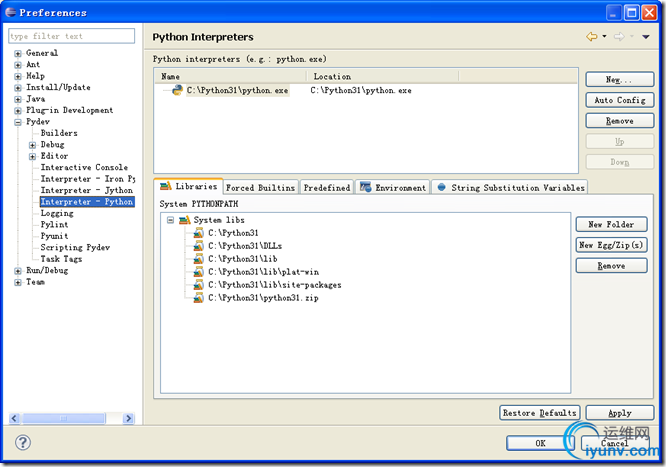Screen dimensions: 666x467
Task: Click the Eclipse icon in title bar
Action: click(10, 12)
